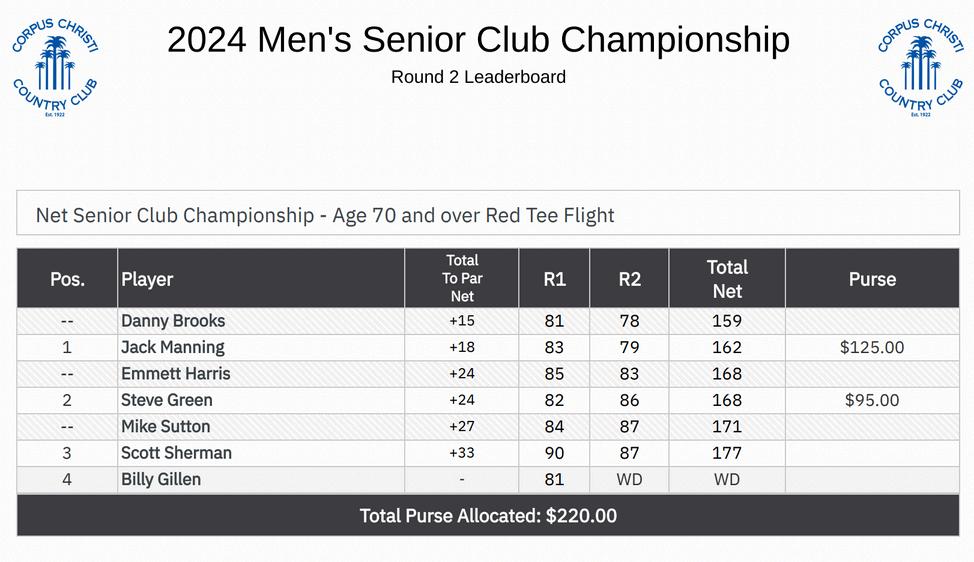
Task: Click Scott Sherman in the table
Action: 176,453
